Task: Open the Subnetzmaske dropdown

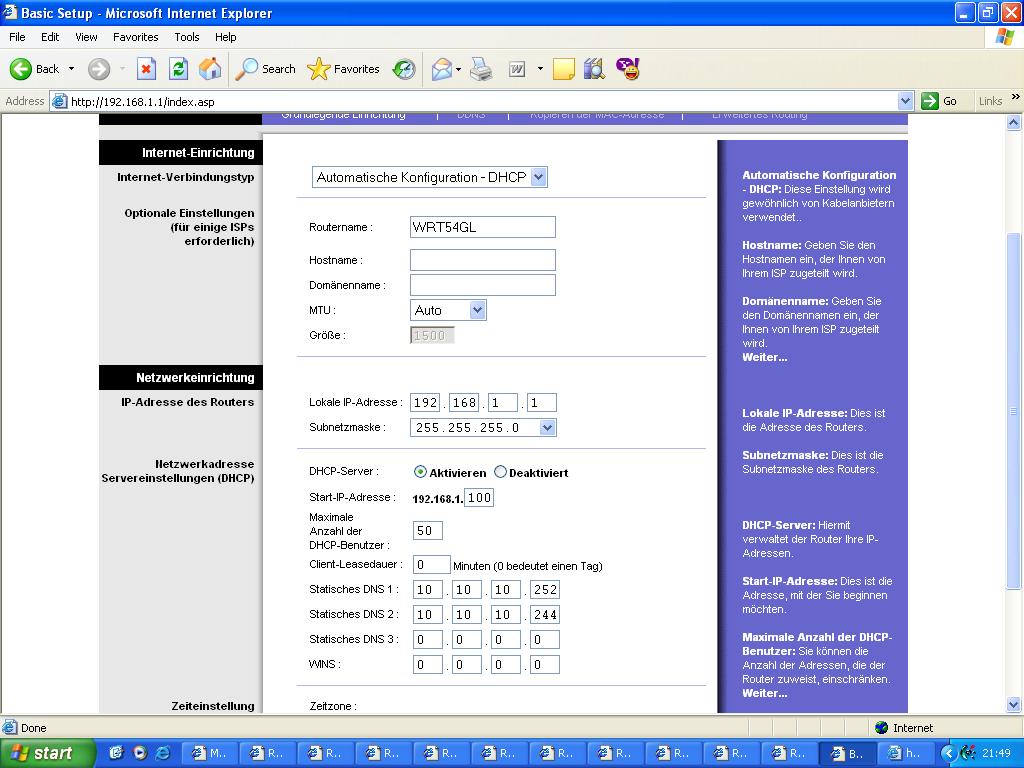Action: pos(483,428)
